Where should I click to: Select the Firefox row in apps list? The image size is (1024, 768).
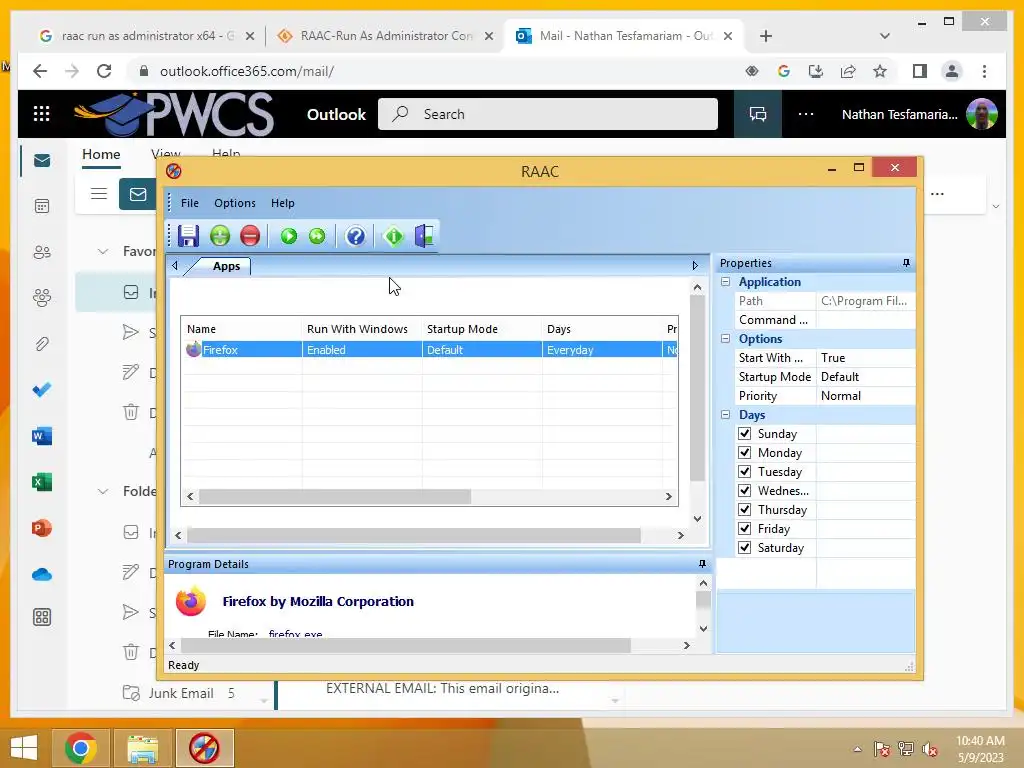click(431, 349)
